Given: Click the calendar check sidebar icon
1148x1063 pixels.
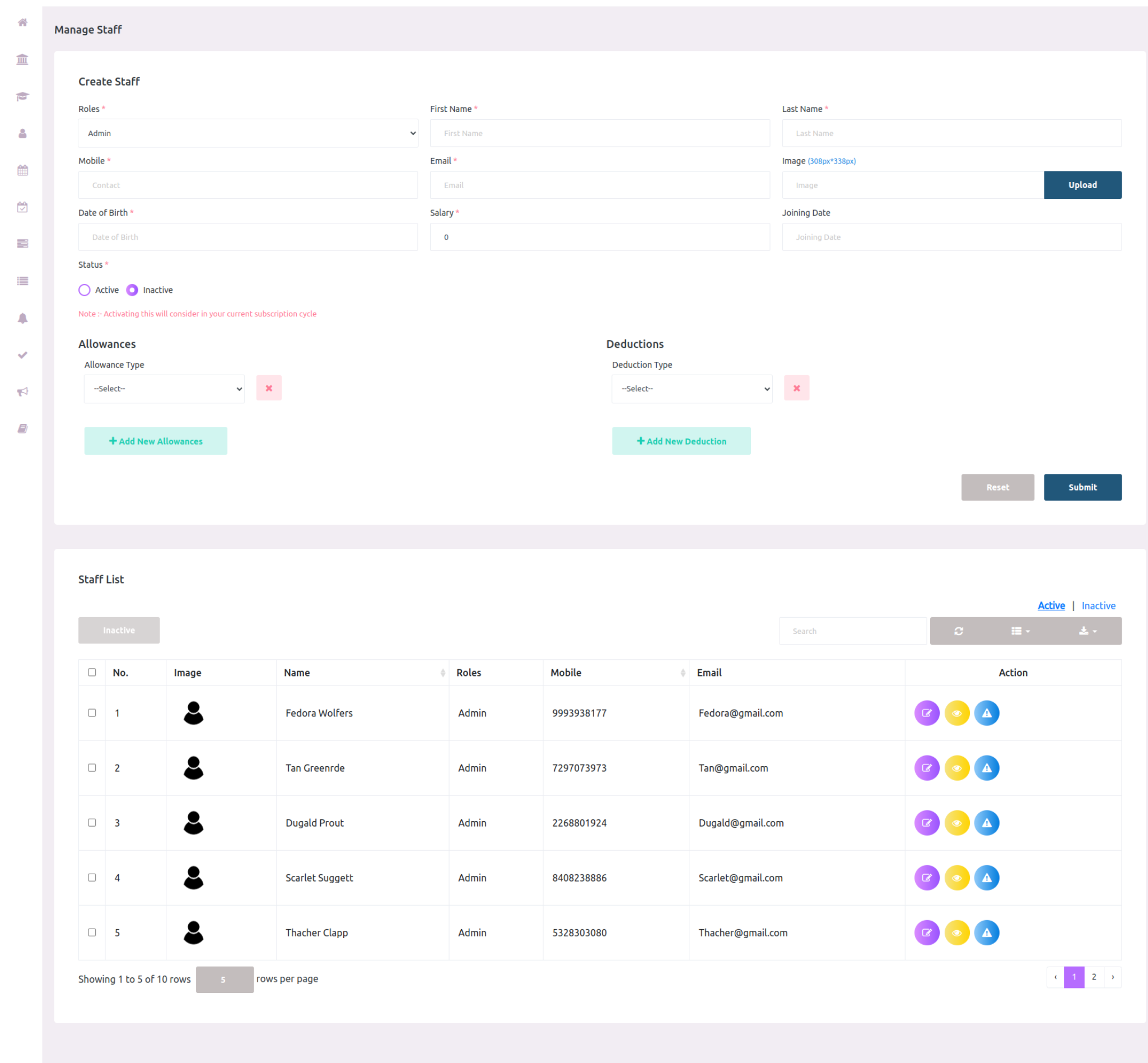Looking at the screenshot, I should pyautogui.click(x=22, y=207).
